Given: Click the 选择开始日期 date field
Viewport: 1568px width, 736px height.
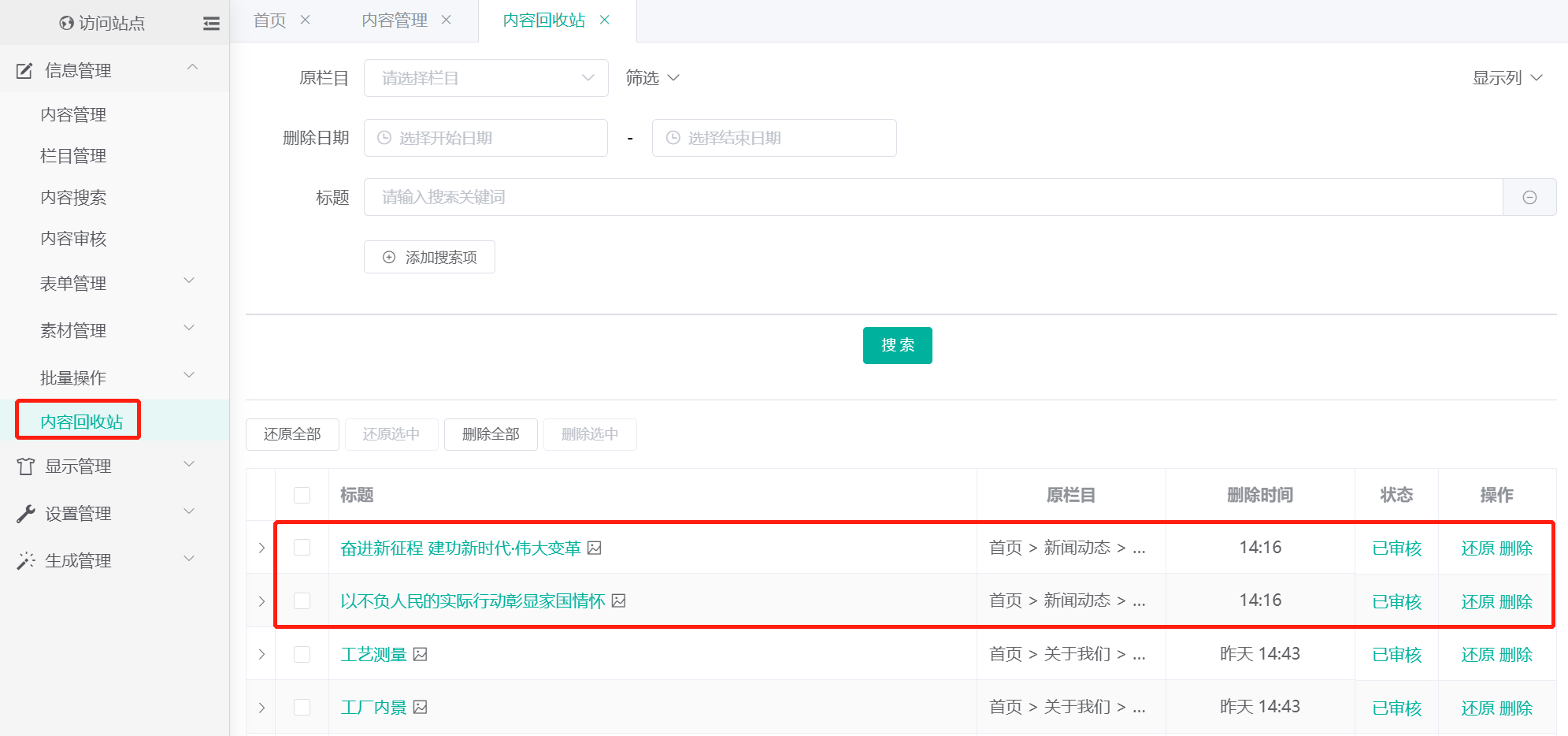Looking at the screenshot, I should pyautogui.click(x=485, y=138).
